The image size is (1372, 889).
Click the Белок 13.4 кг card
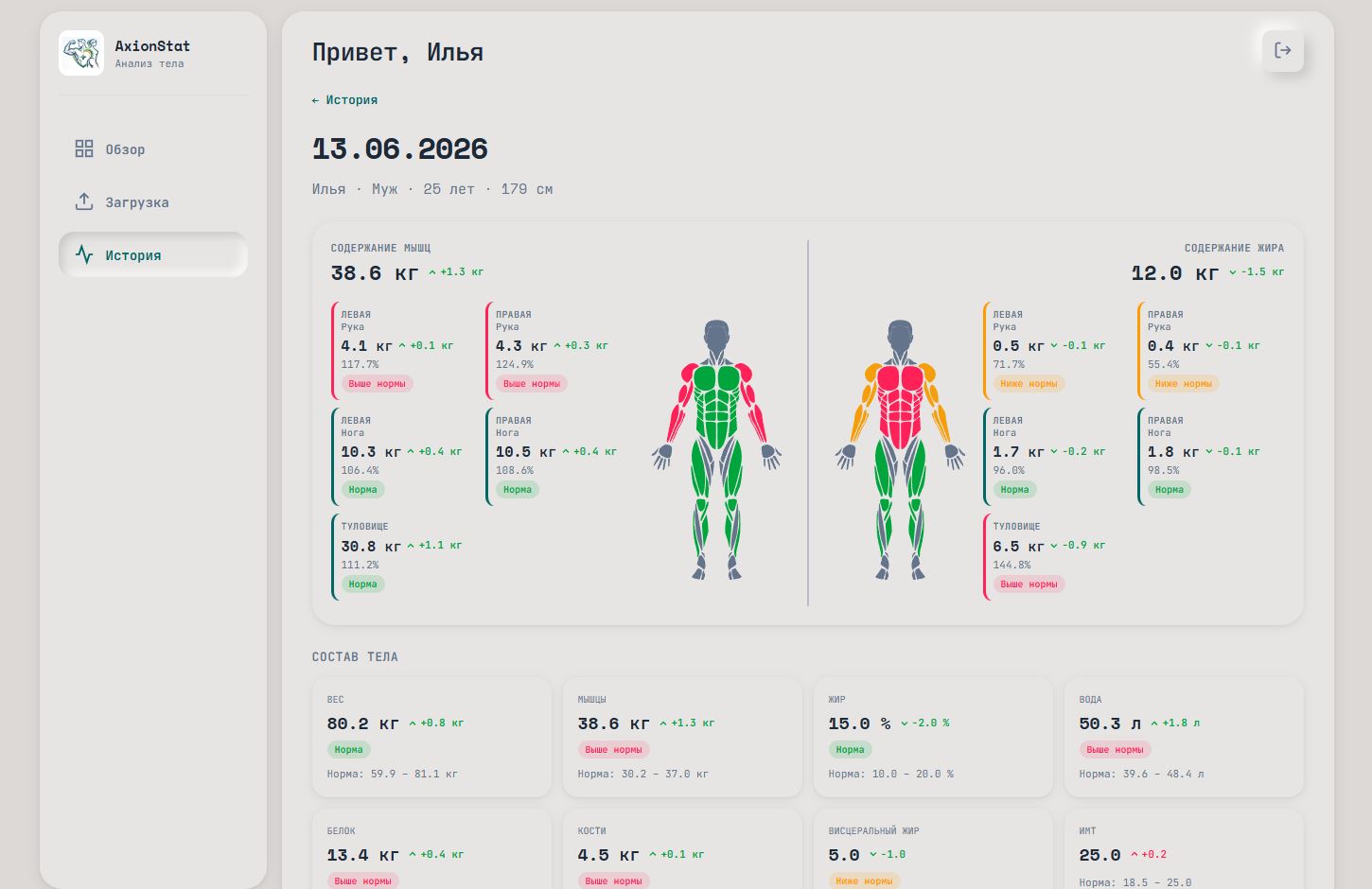coord(431,848)
